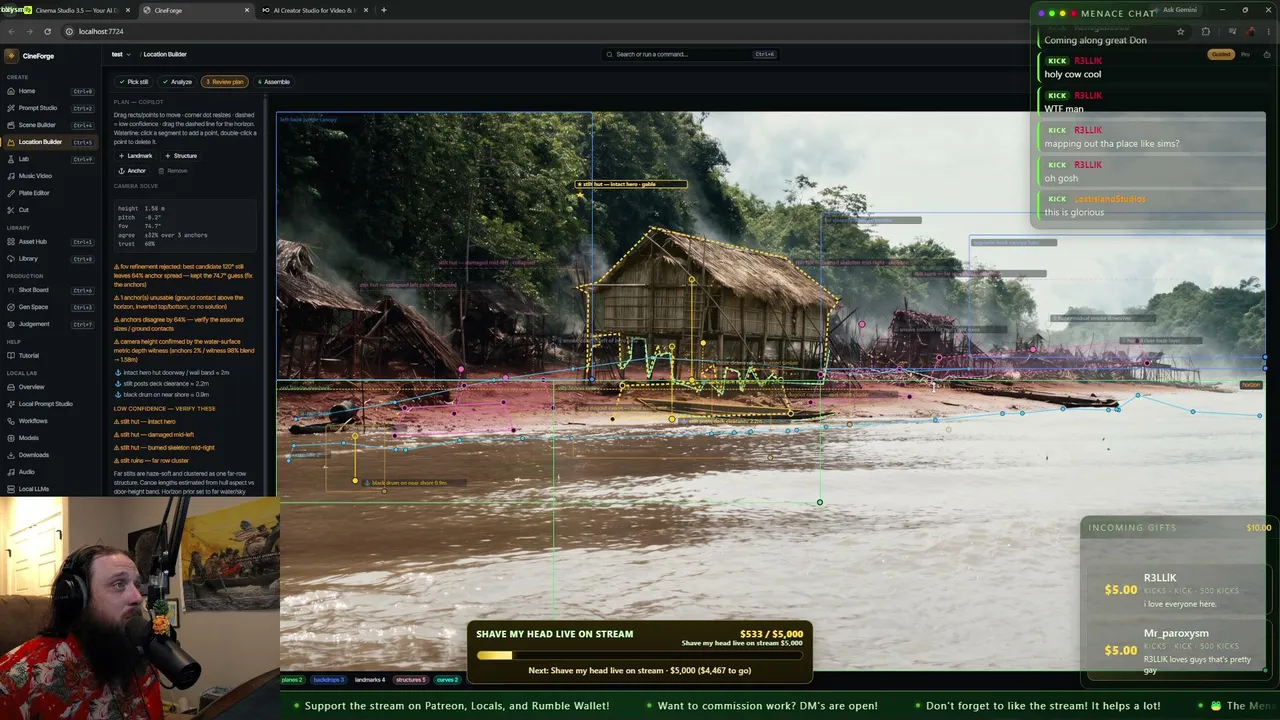Click the stilt posts deck clearance anchor row
The image size is (1280, 720).
click(x=164, y=384)
